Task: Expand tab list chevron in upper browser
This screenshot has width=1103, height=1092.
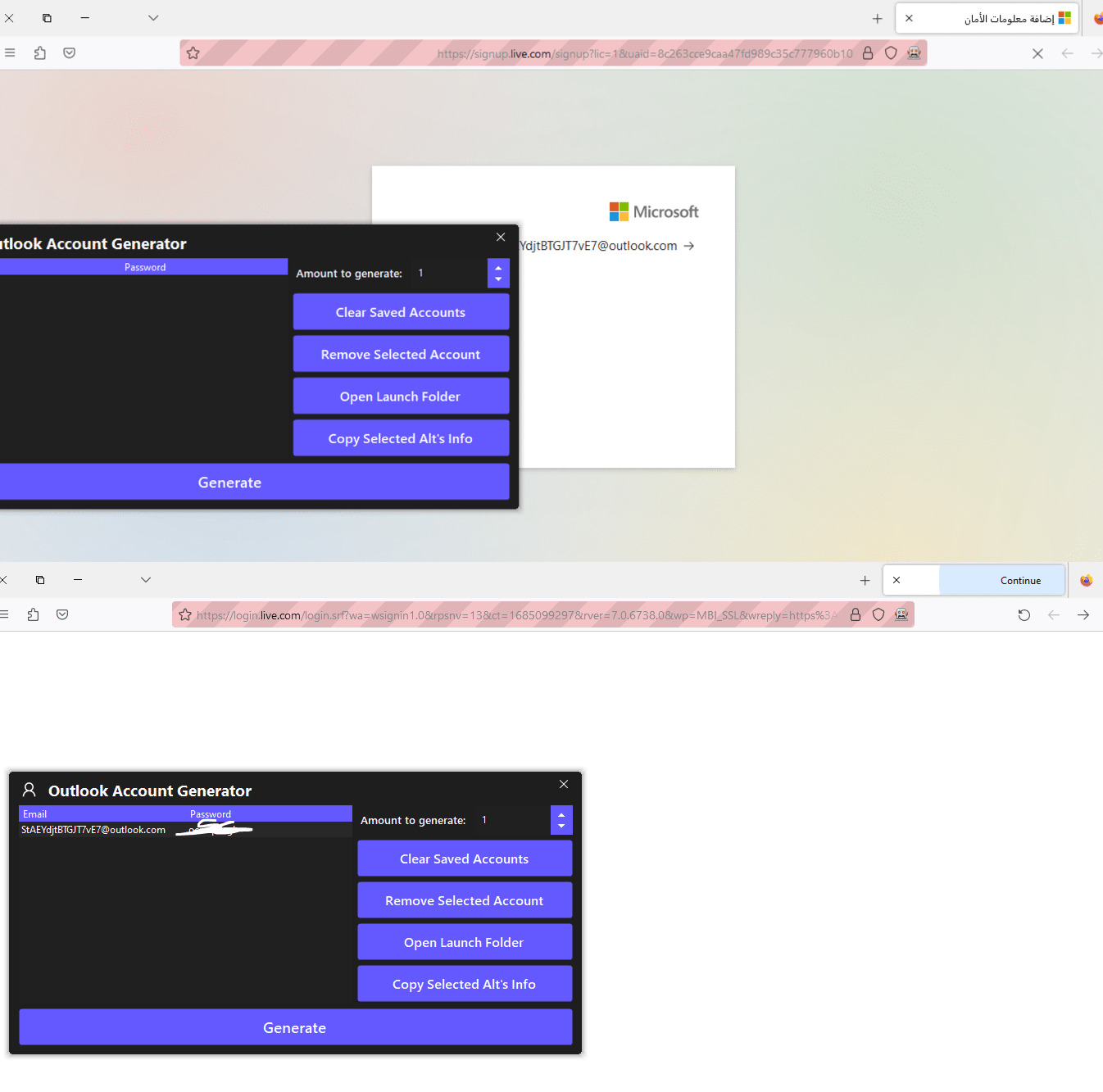Action: 153,18
